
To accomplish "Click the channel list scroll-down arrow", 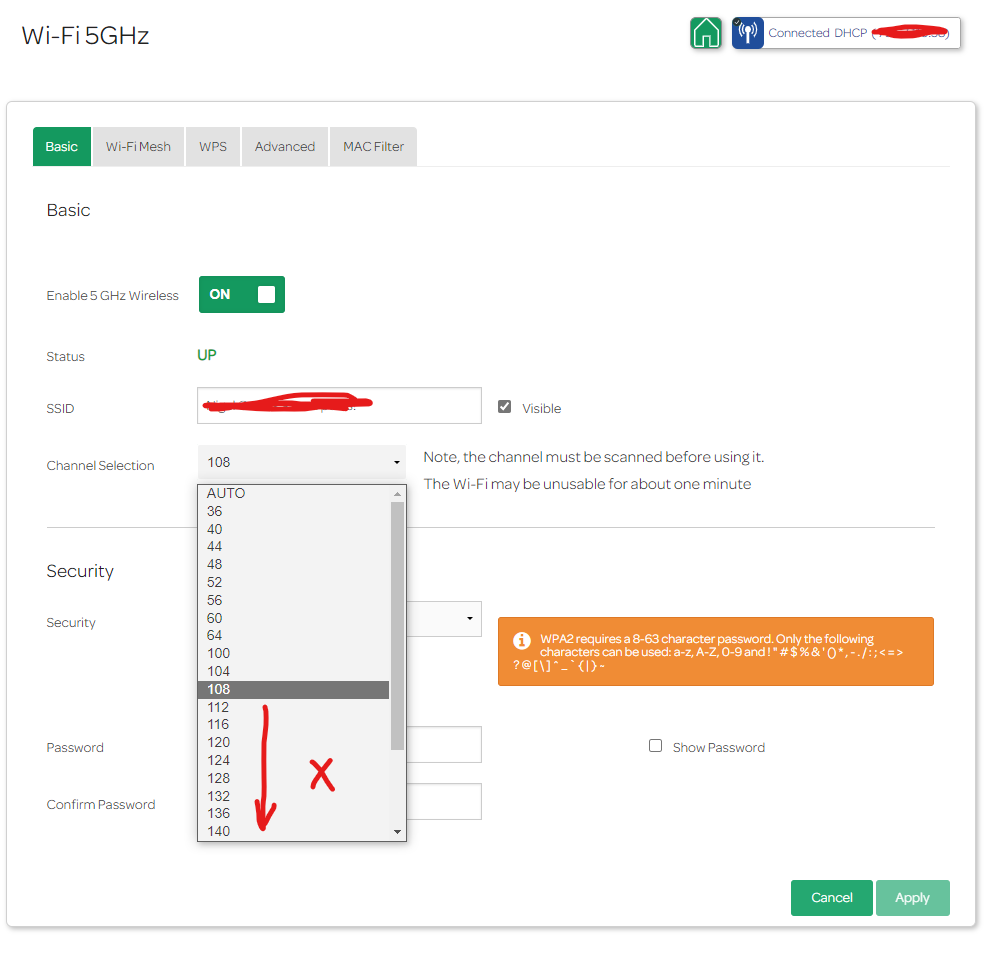I will [397, 832].
